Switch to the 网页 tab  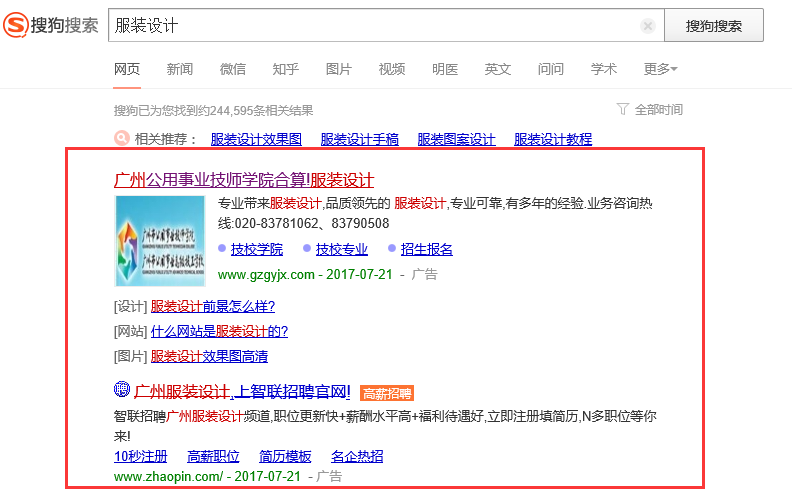pos(127,69)
